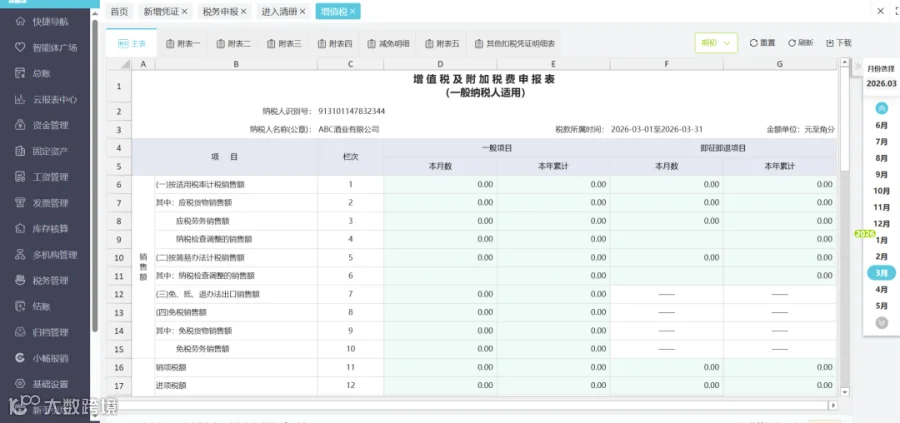Collapse the month selector panel arrow
The height and width of the screenshot is (423, 900).
click(858, 67)
